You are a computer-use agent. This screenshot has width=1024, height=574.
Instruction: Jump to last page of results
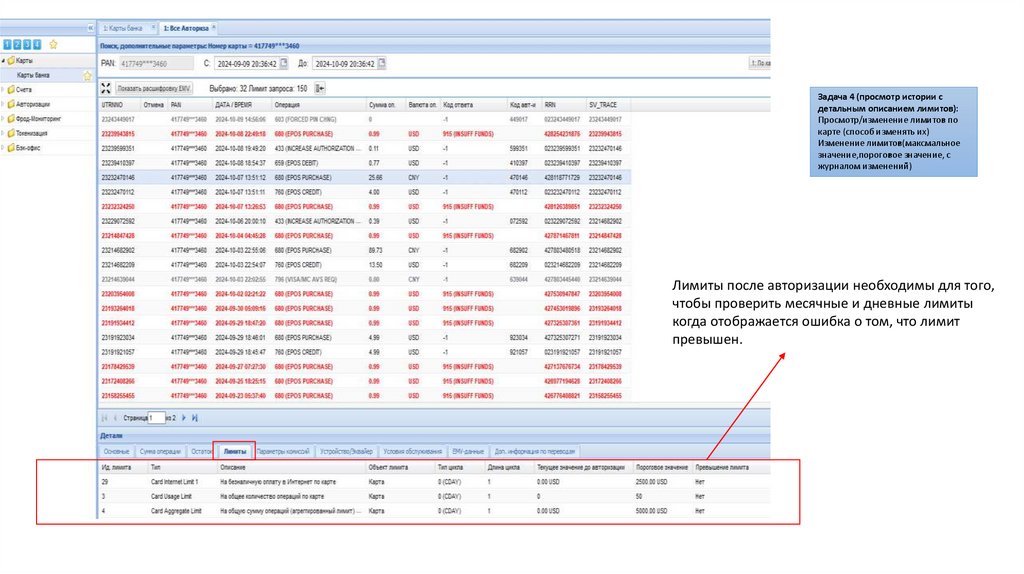[194, 417]
